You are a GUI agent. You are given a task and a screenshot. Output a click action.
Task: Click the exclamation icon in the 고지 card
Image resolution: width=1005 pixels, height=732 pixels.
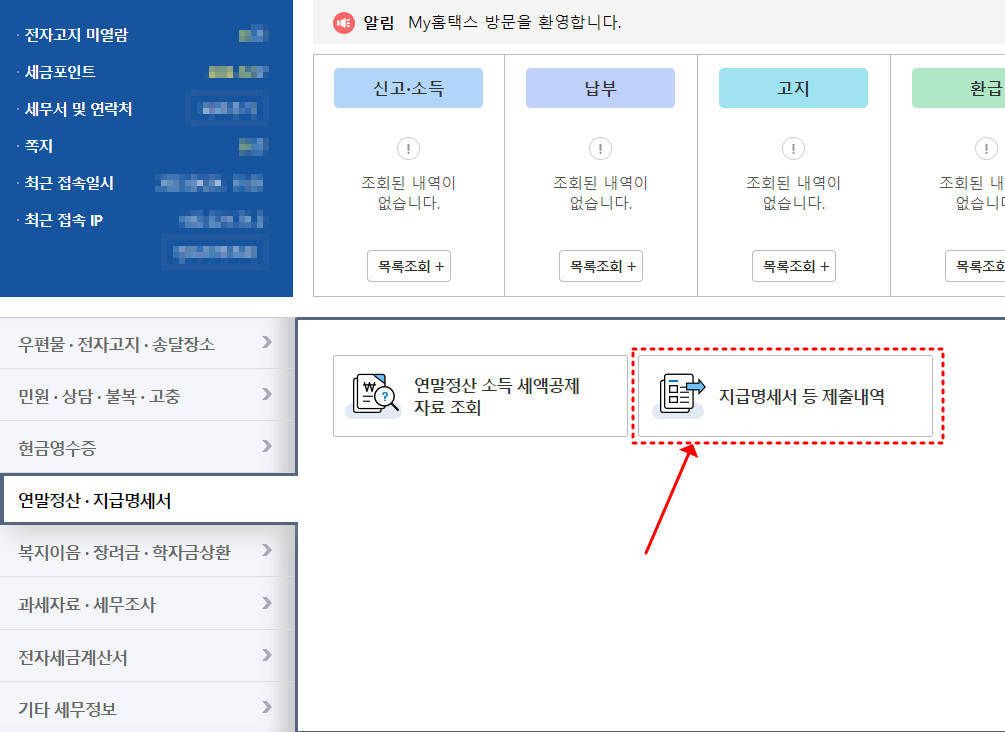[x=792, y=148]
